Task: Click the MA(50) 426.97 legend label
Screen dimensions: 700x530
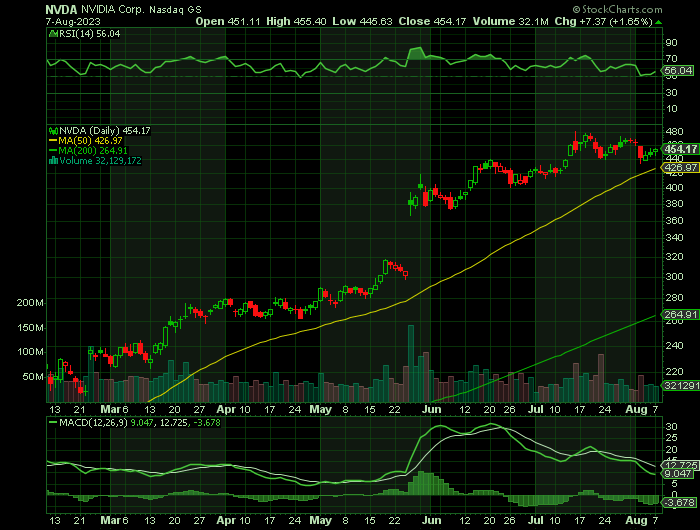Action: [x=90, y=141]
